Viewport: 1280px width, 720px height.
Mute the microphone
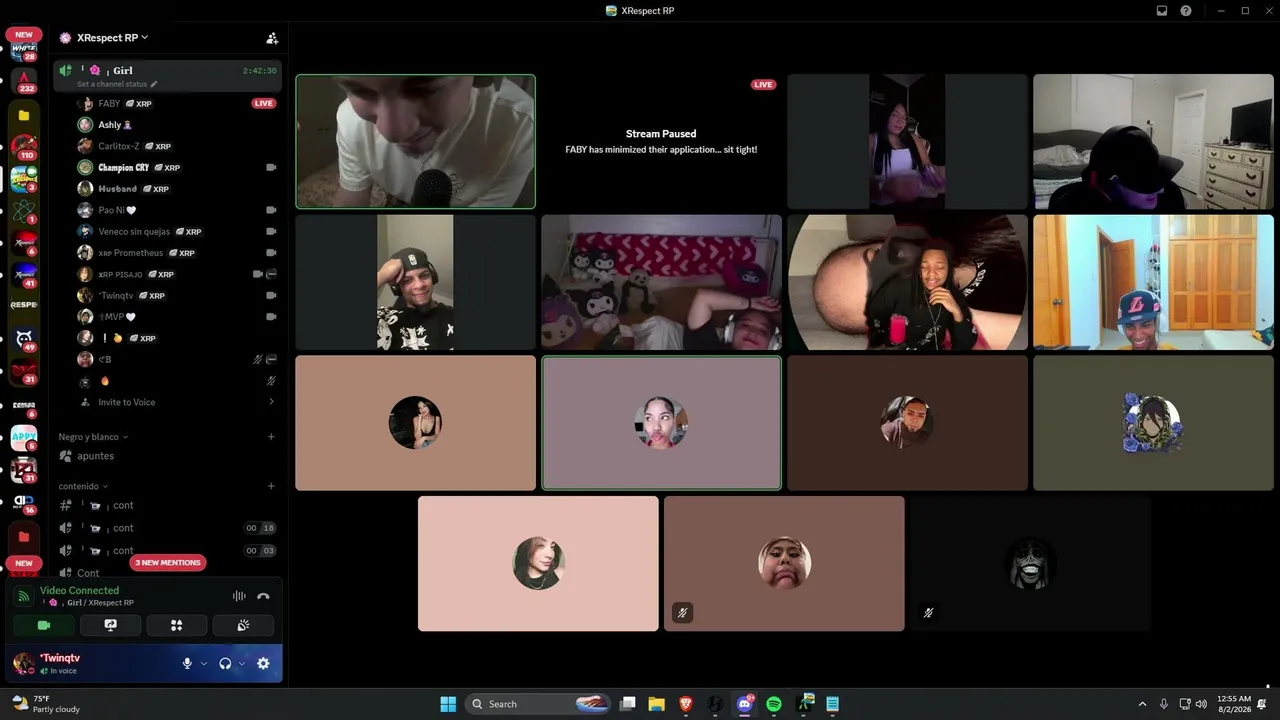[187, 663]
